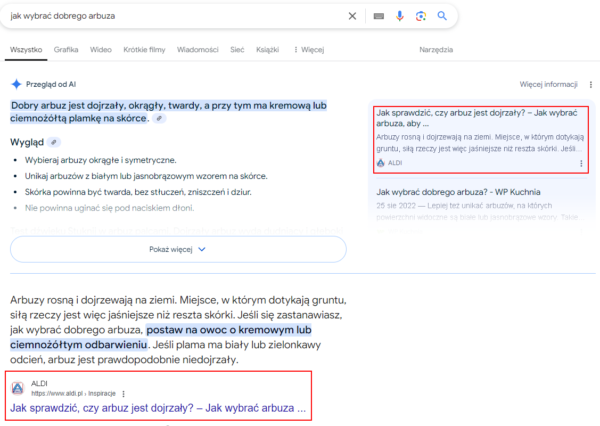Open the Wiadomości tab
This screenshot has width=600, height=426.
click(197, 50)
